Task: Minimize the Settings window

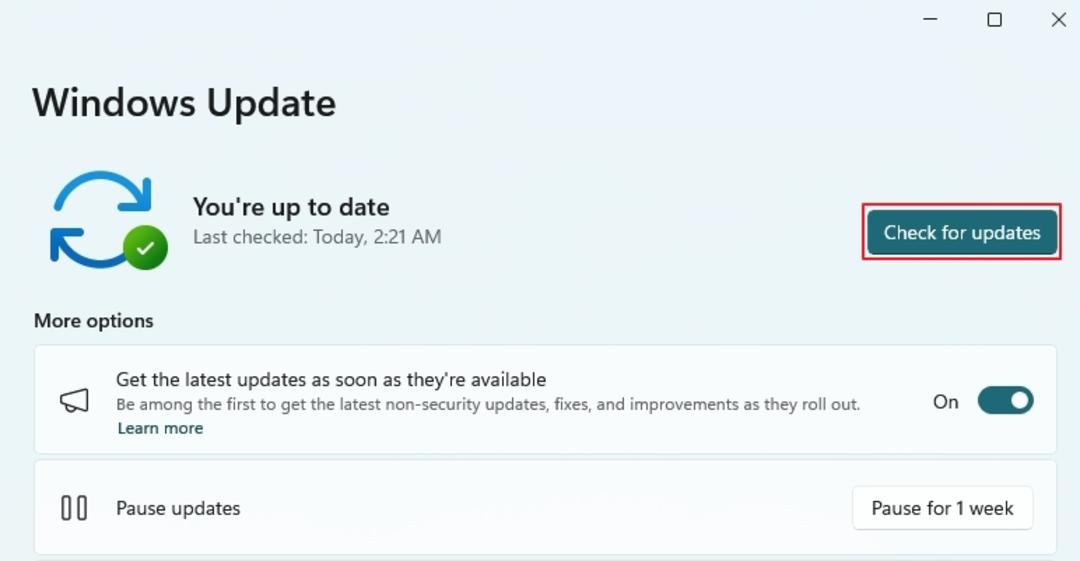Action: pos(931,19)
